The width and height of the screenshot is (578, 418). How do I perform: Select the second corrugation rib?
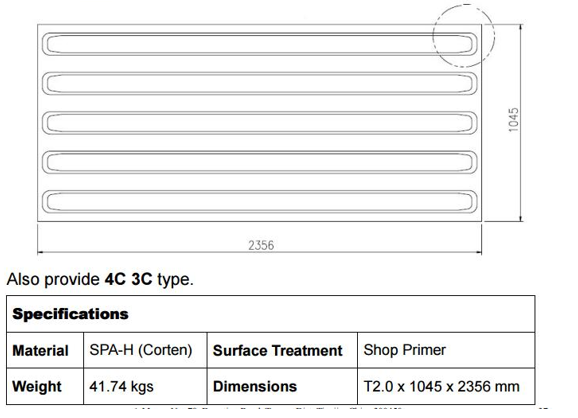(x=260, y=83)
